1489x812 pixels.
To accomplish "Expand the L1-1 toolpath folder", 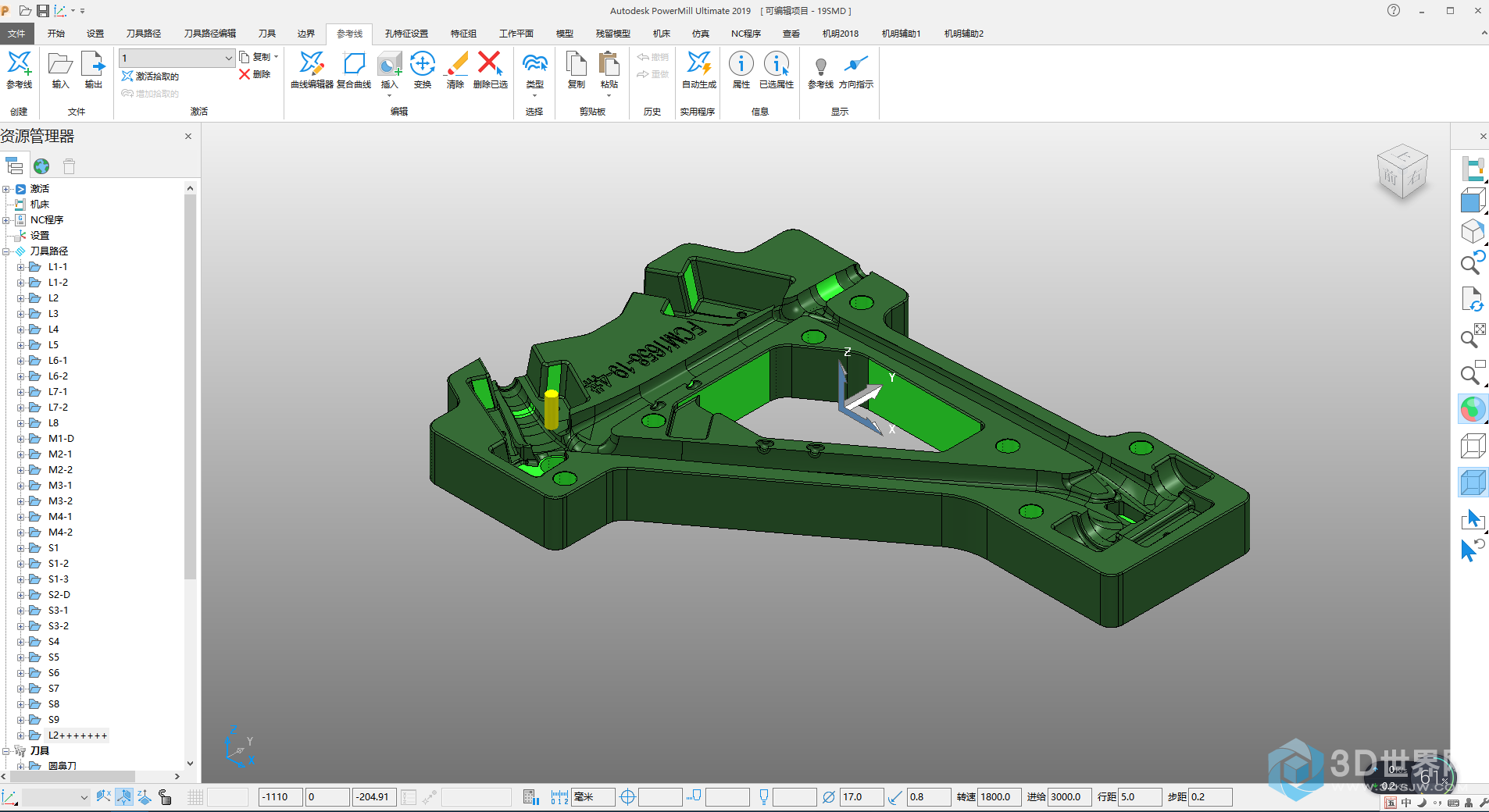I will click(20, 267).
